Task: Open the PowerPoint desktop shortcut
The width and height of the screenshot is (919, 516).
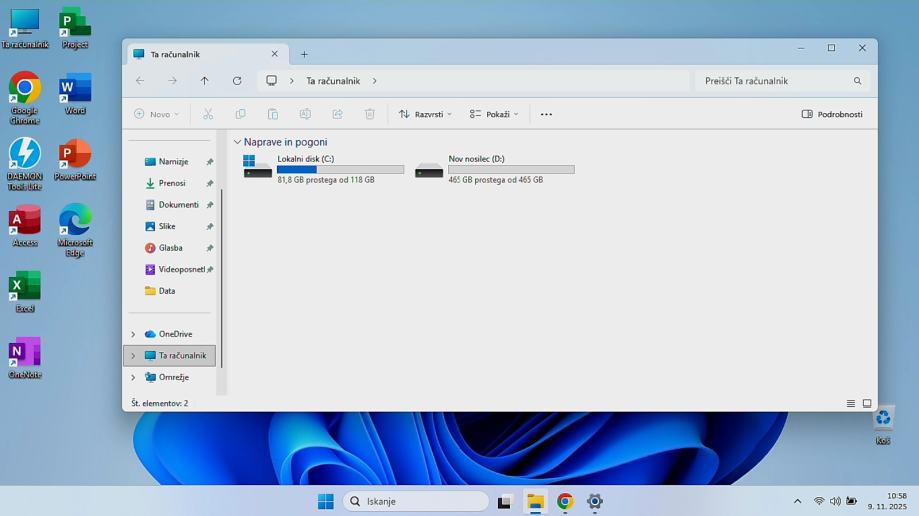Action: pyautogui.click(x=75, y=159)
